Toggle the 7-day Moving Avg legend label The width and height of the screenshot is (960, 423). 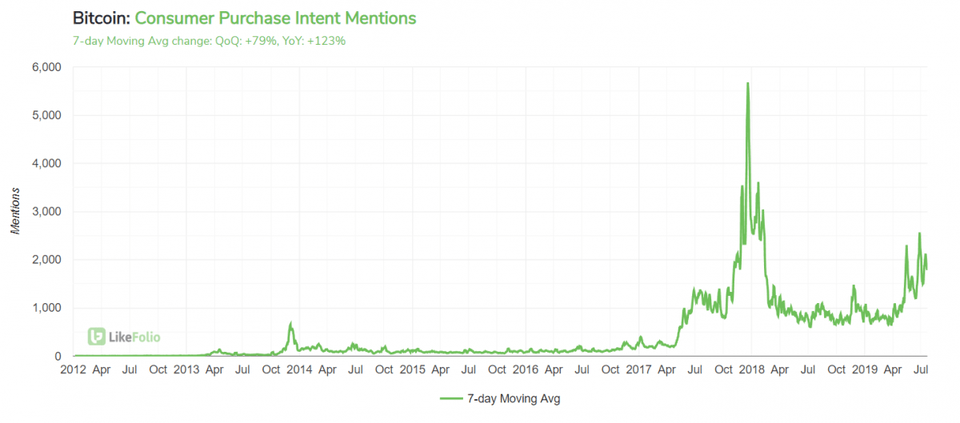click(519, 398)
